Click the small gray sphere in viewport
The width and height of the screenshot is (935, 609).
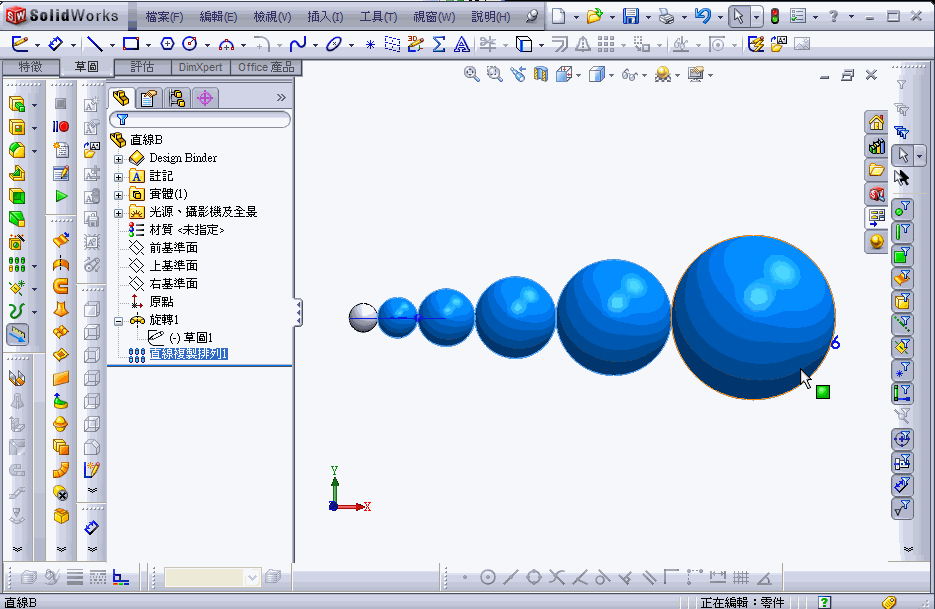coord(362,317)
